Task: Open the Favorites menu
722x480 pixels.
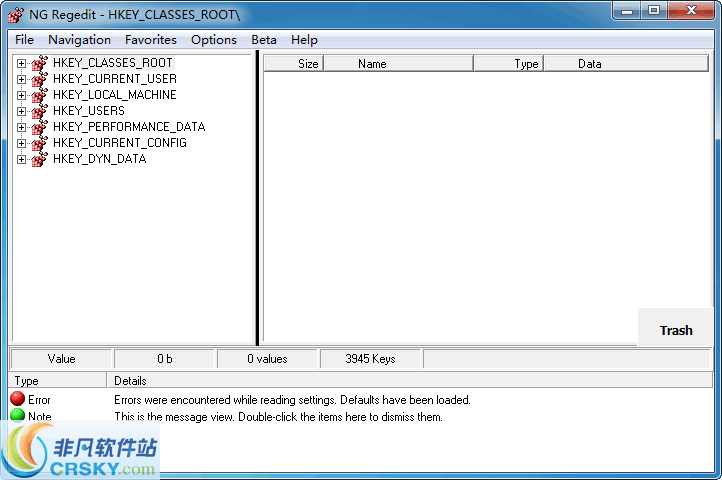Action: [x=151, y=40]
